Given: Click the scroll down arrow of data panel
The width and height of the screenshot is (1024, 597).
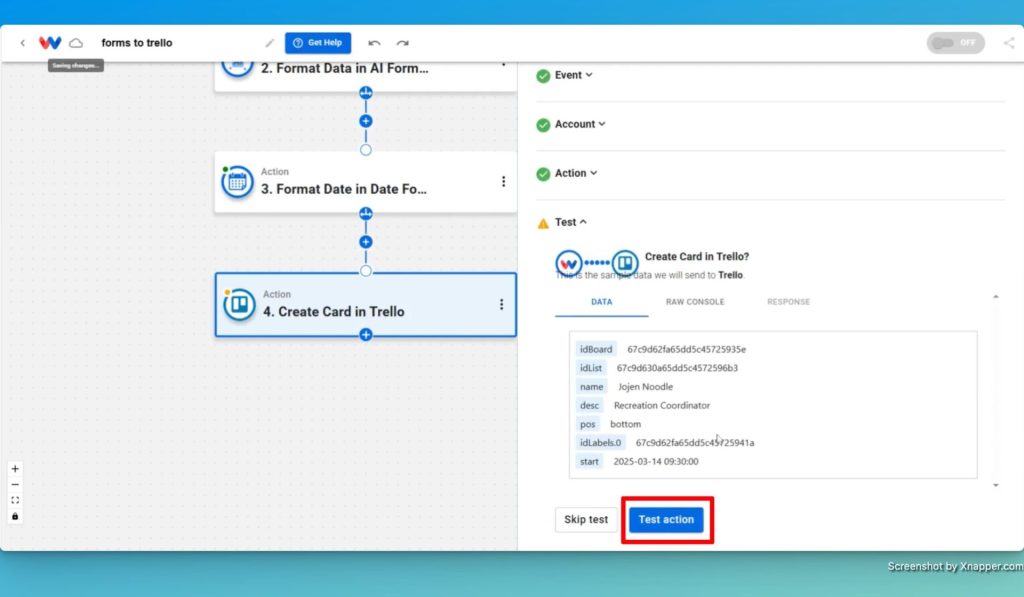Looking at the screenshot, I should point(996,485).
